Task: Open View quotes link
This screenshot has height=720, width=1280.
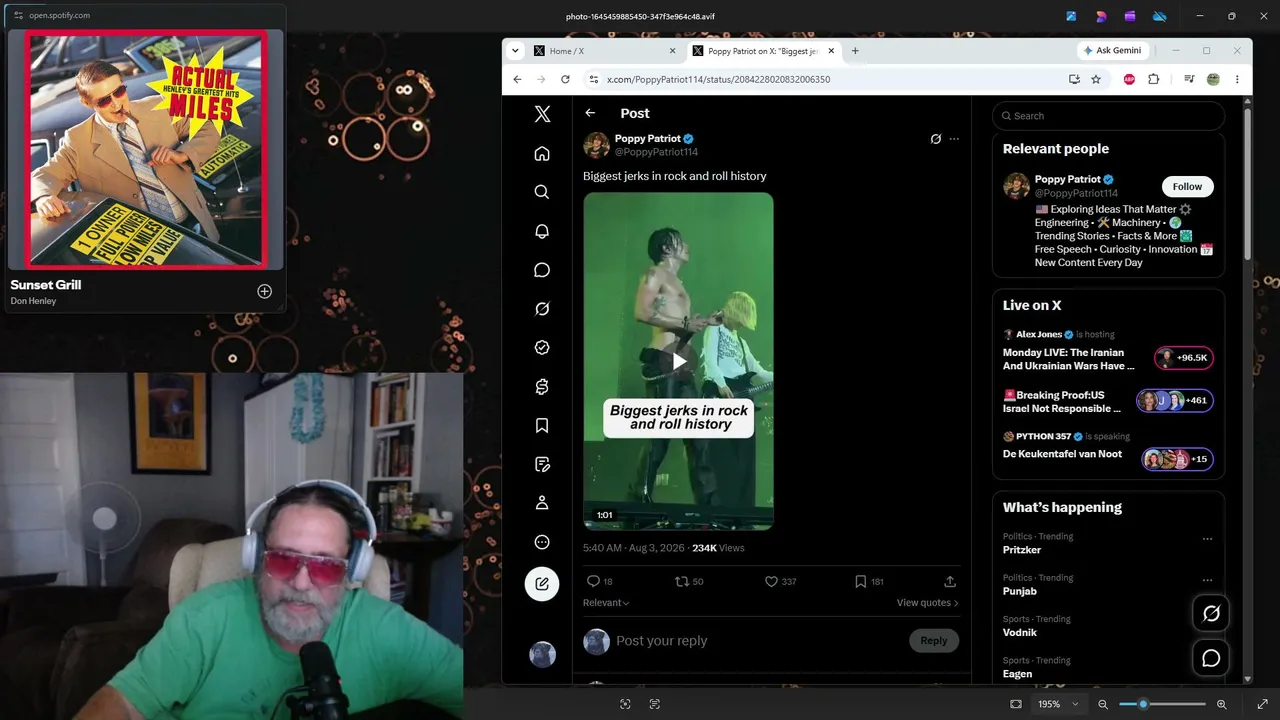Action: 928,603
